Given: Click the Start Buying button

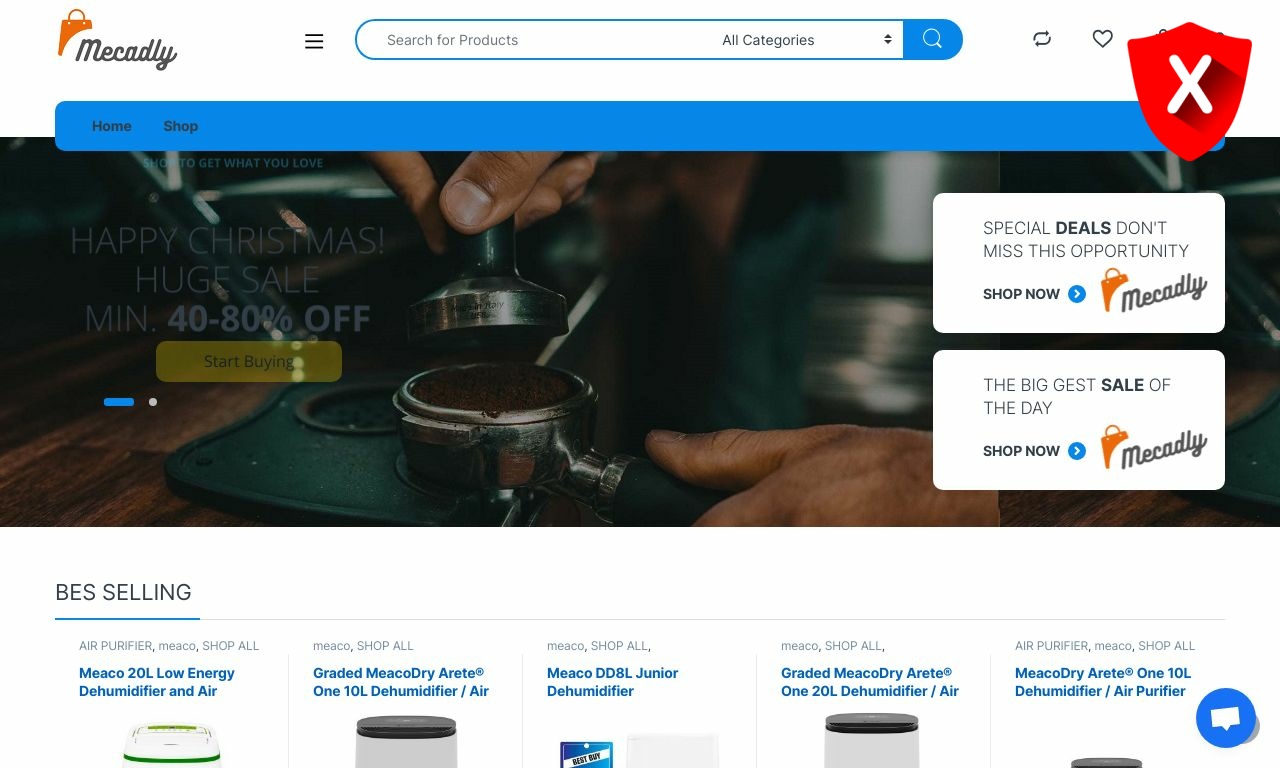Looking at the screenshot, I should pos(249,361).
